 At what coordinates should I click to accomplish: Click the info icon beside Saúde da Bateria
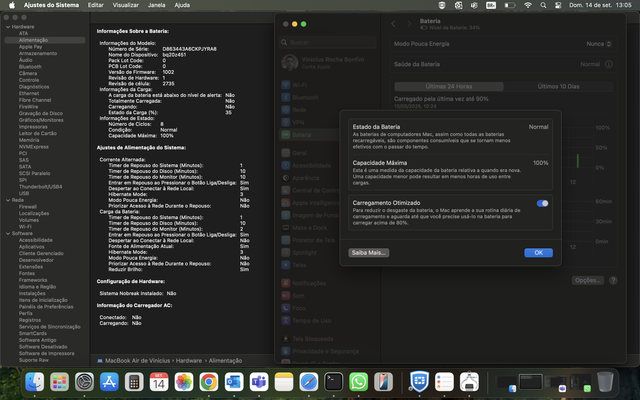(x=609, y=64)
